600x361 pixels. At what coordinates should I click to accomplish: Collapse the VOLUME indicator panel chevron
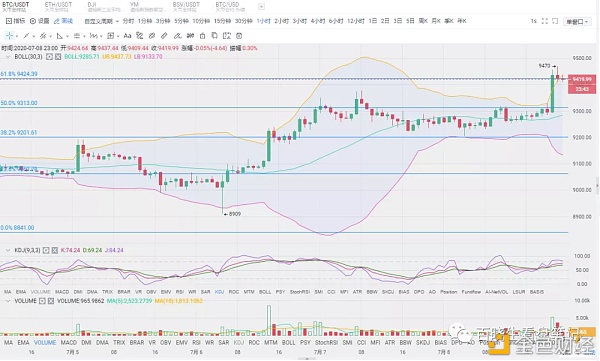[8, 301]
